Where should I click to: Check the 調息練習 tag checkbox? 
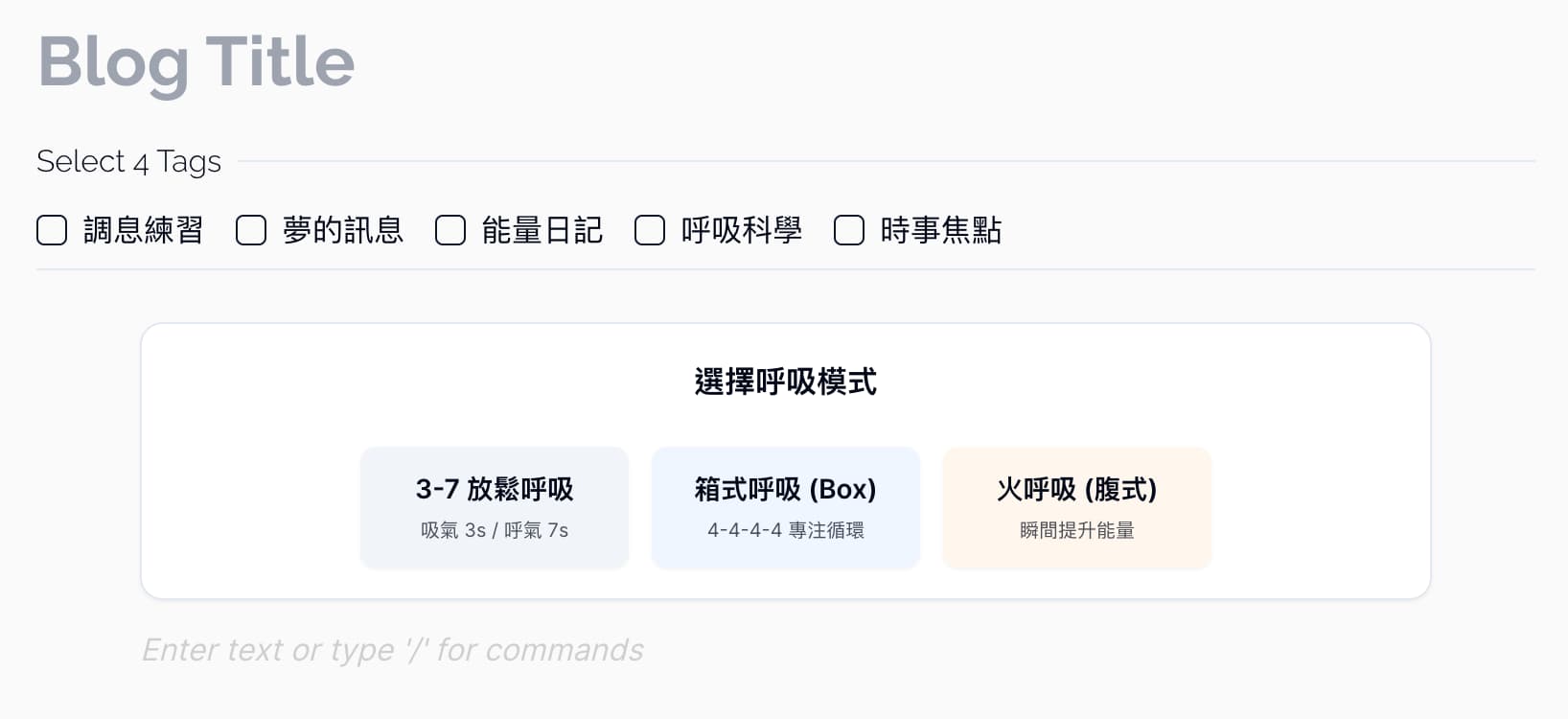52,231
